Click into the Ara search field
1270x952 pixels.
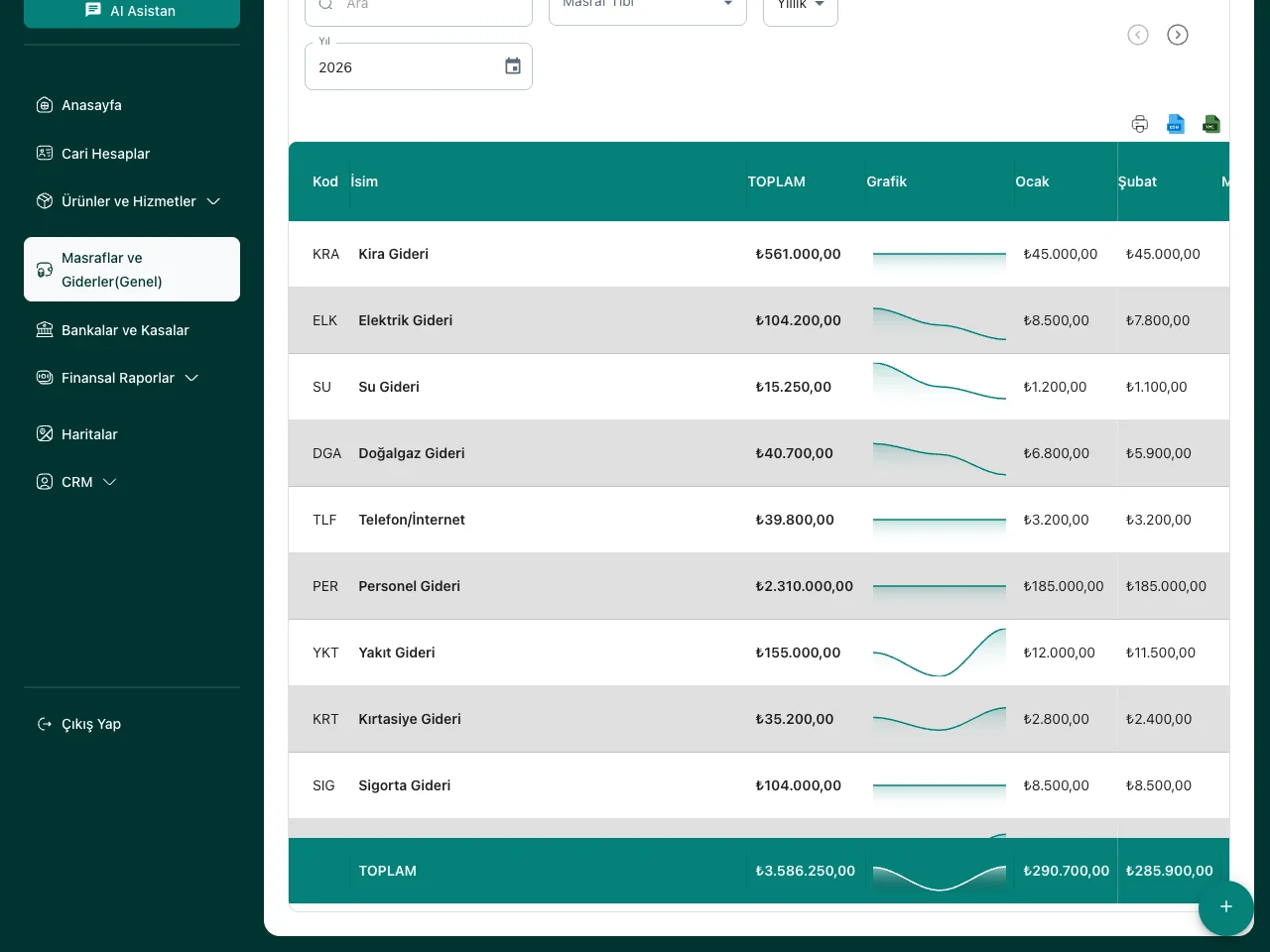[x=427, y=6]
